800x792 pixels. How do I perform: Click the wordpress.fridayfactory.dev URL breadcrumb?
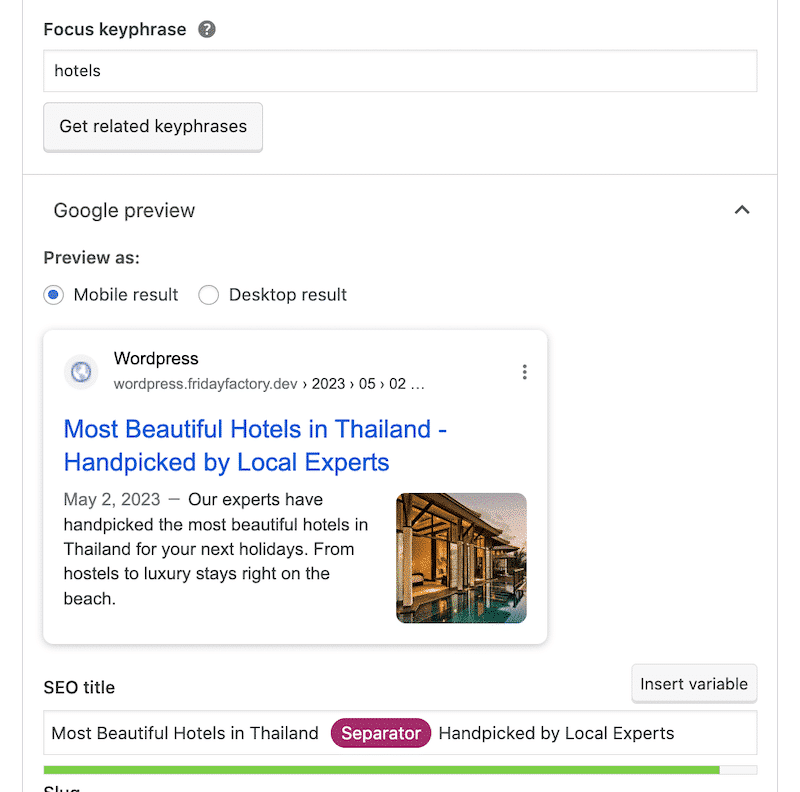coord(269,384)
